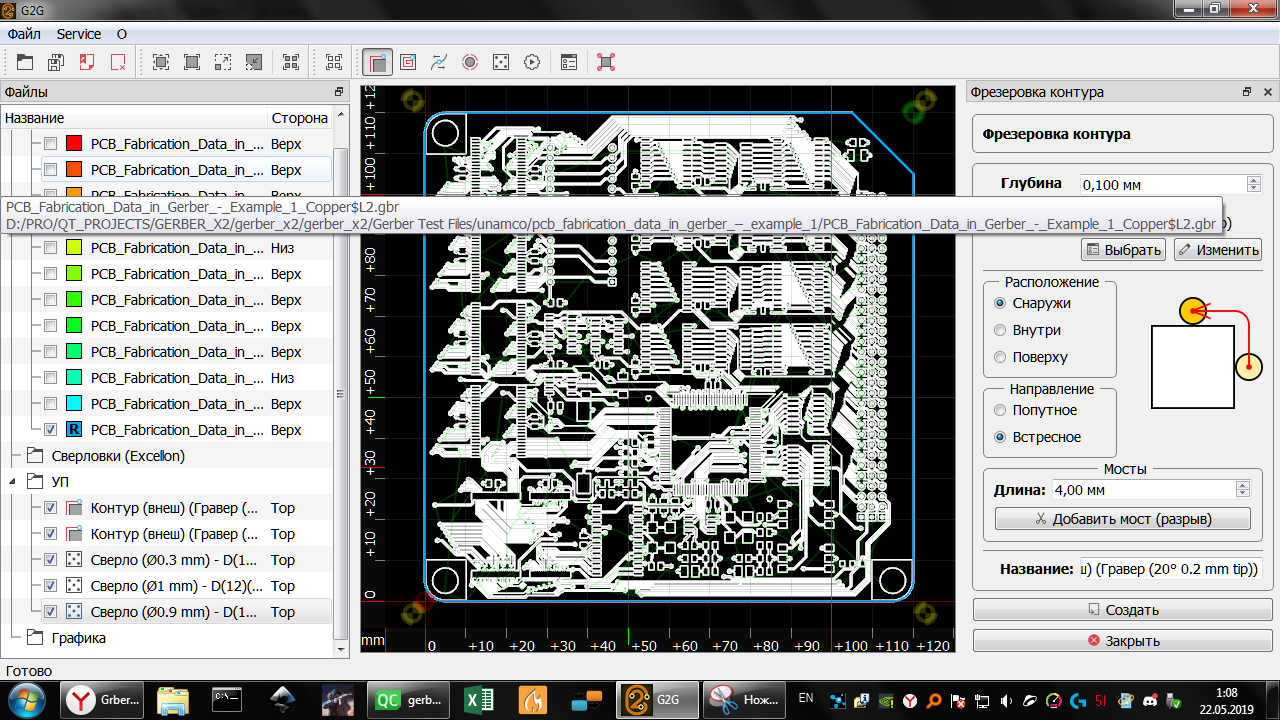The width and height of the screenshot is (1280, 720).
Task: Uncheck the Сверло (Ø0.3 mm) checkbox
Action: [x=51, y=560]
